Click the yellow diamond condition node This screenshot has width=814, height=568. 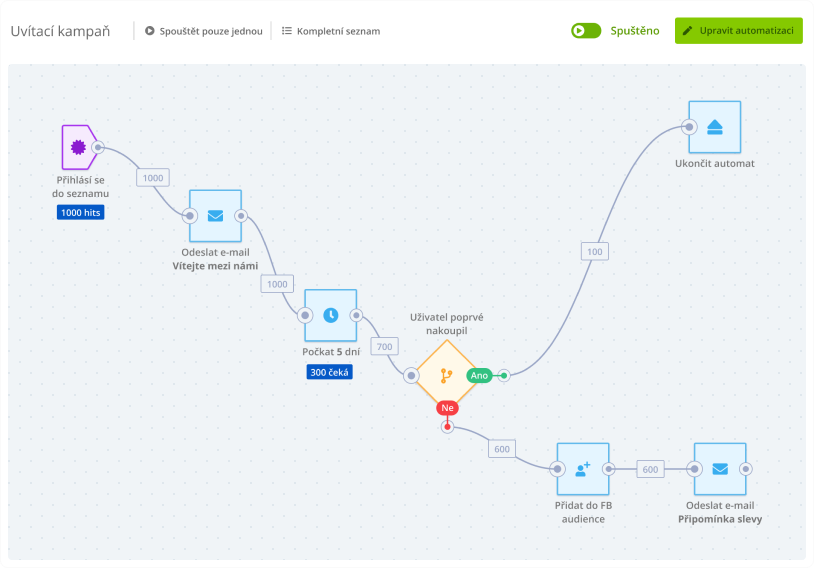tap(446, 375)
